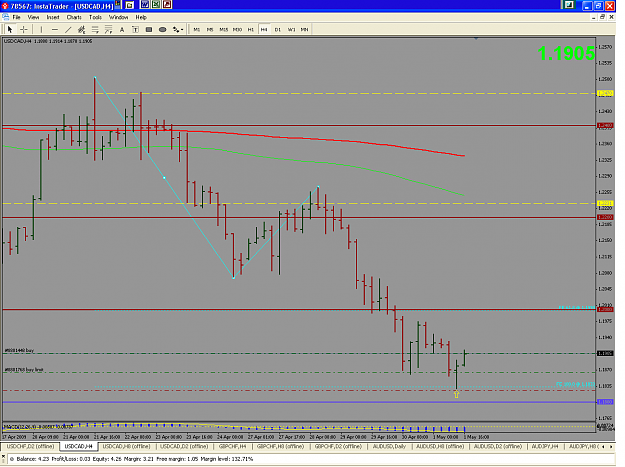Select the '#8981448 buy' order line label
This screenshot has height=467, width=625.
19,350
